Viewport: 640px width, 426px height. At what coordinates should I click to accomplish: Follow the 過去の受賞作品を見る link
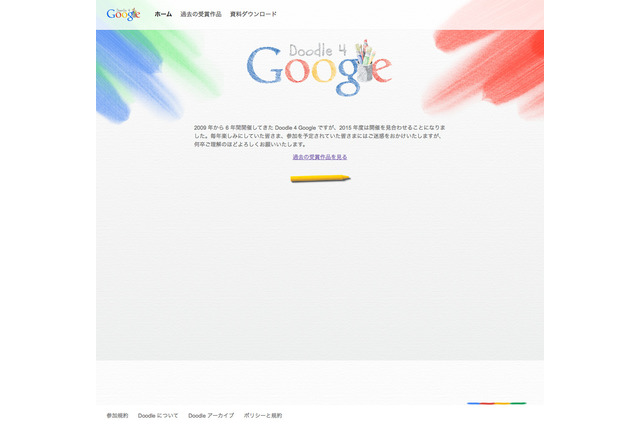click(x=320, y=157)
